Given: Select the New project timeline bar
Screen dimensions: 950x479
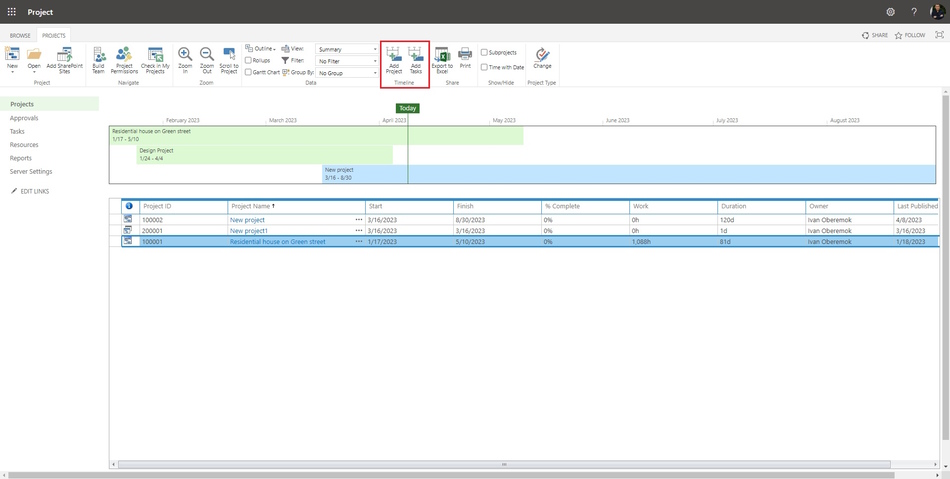Looking at the screenshot, I should click(x=629, y=174).
